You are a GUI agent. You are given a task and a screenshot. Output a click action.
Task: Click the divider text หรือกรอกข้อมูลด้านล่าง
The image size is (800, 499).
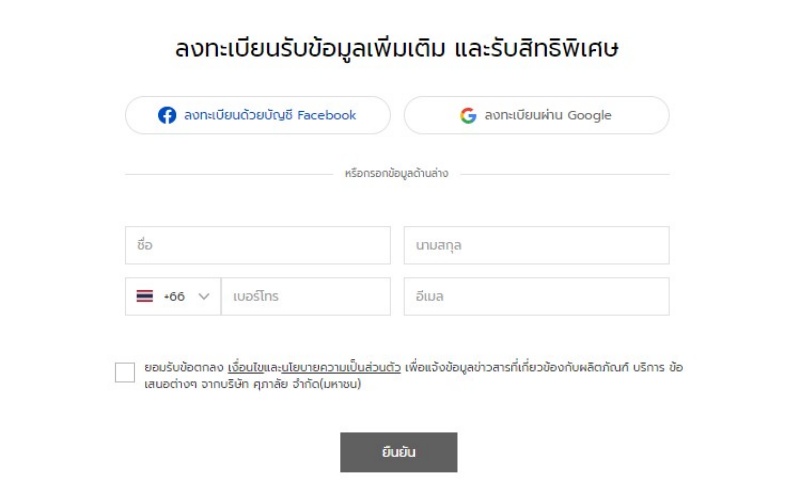click(396, 174)
